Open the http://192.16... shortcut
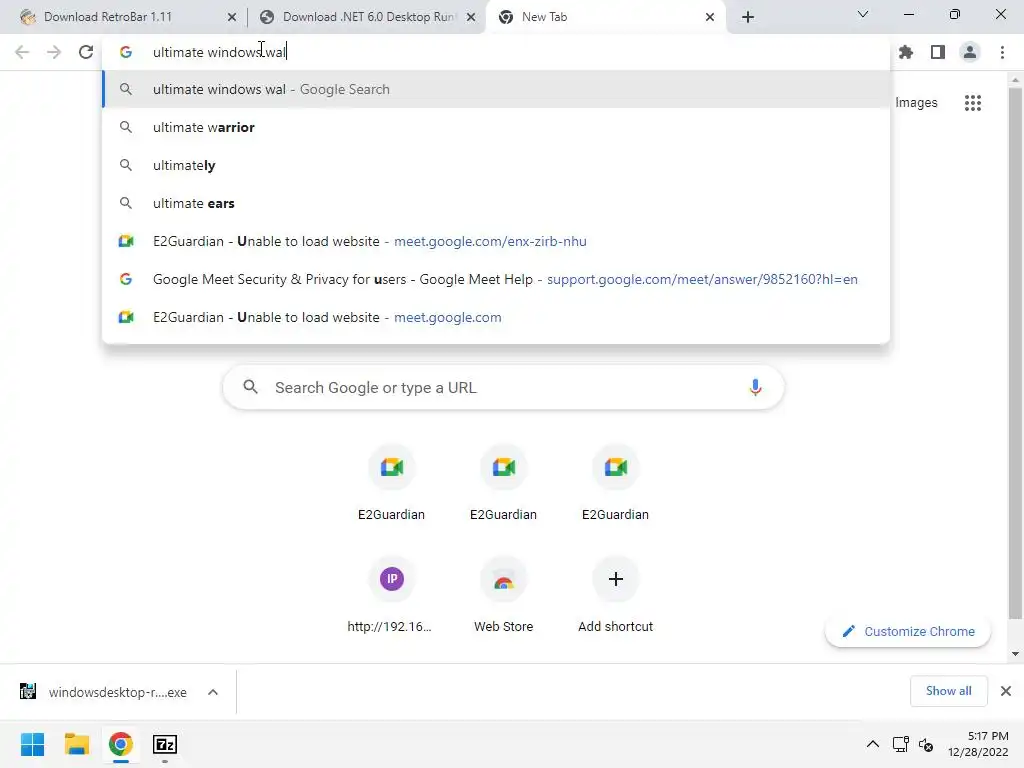Viewport: 1024px width, 768px height. 391,595
